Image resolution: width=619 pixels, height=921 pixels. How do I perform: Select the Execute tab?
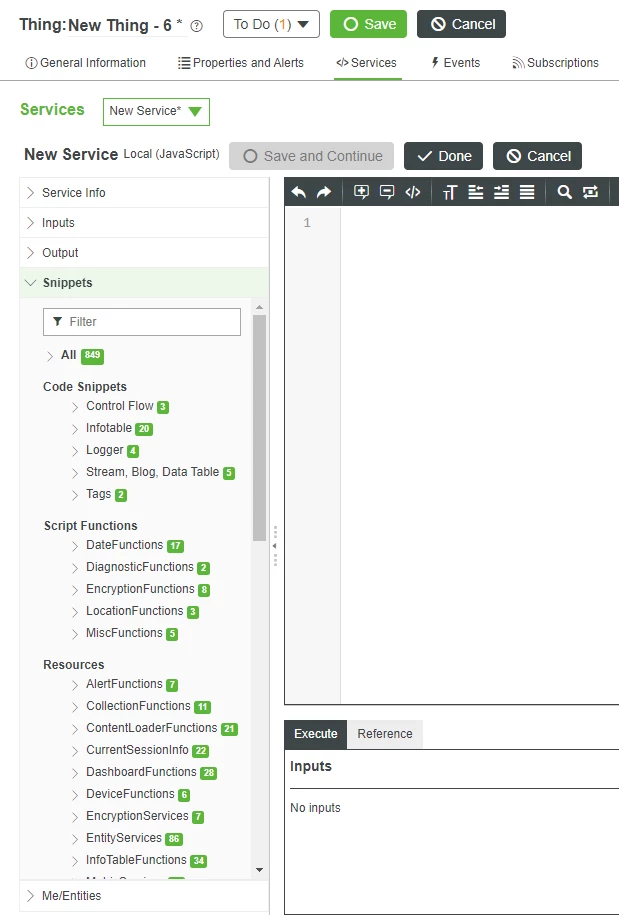coord(316,734)
